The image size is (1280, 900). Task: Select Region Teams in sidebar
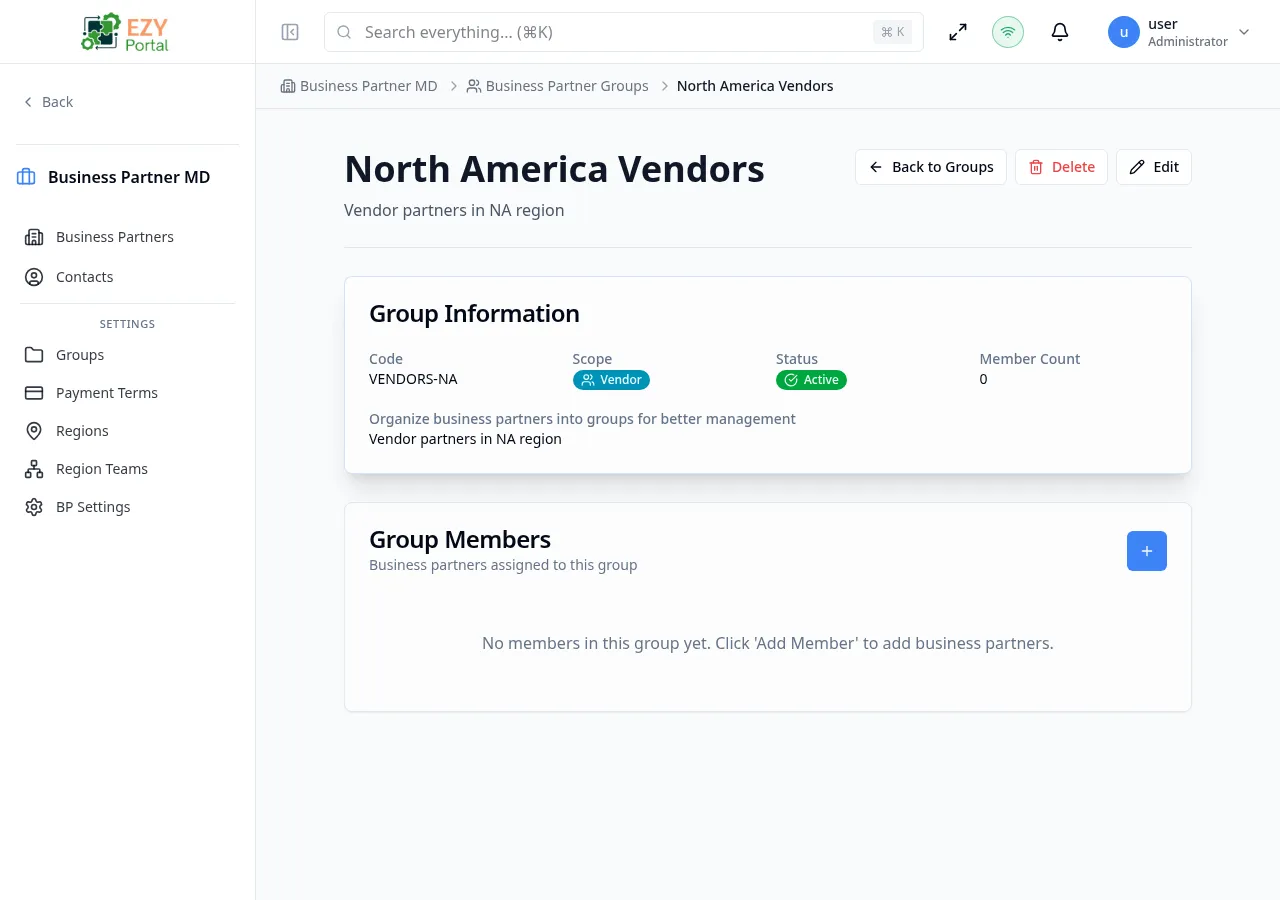point(101,469)
